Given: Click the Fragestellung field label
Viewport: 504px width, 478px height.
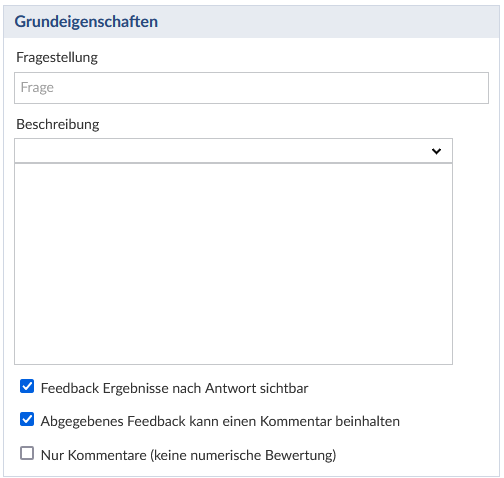Looking at the screenshot, I should tap(57, 57).
